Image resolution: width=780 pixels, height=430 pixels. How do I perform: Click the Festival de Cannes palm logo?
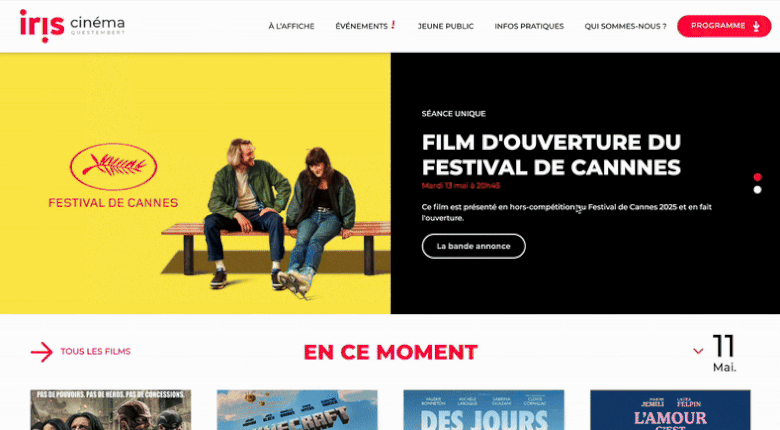(x=113, y=167)
